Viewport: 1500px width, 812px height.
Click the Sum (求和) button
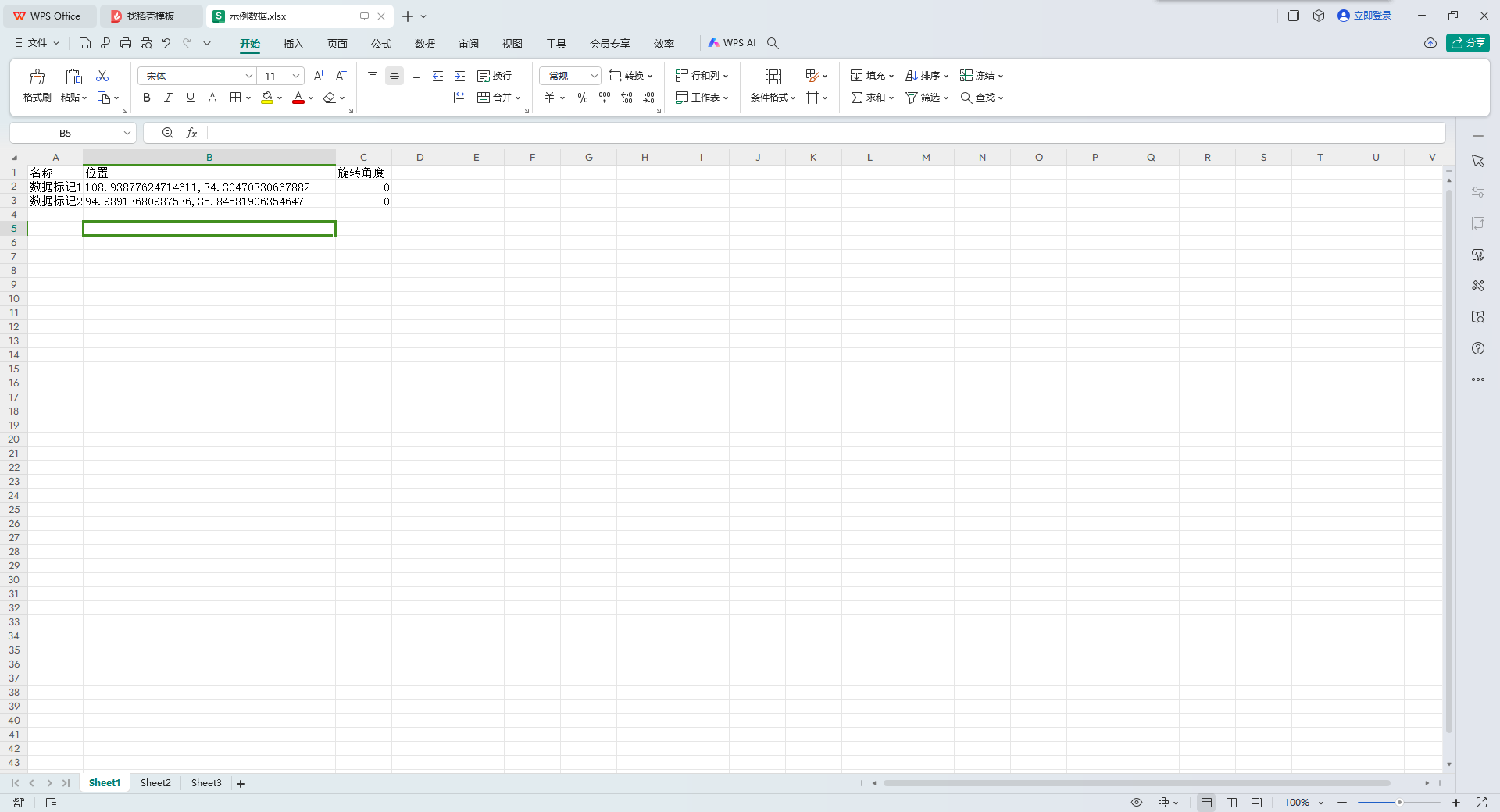872,98
